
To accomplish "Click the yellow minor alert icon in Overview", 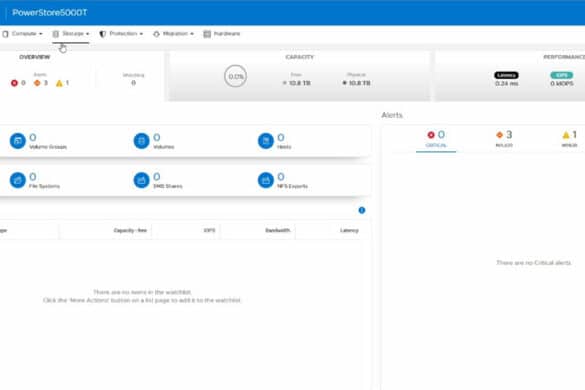I will click(59, 83).
